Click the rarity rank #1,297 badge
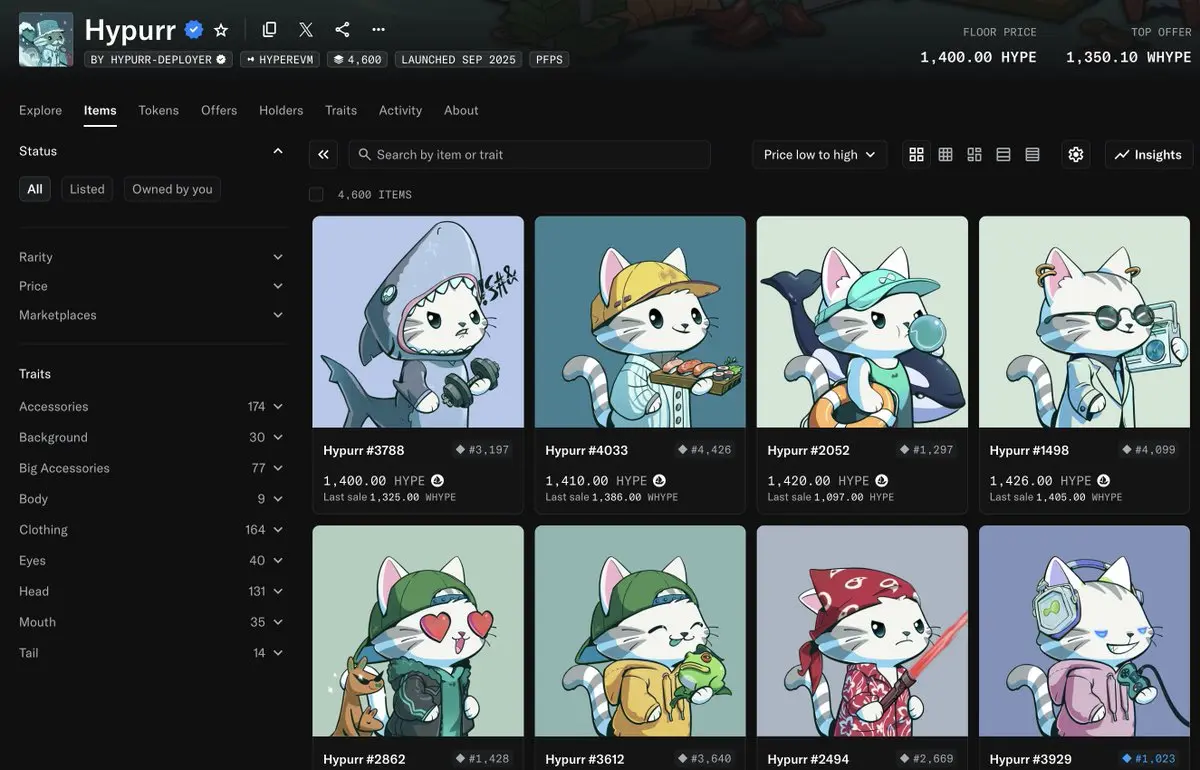The width and height of the screenshot is (1200, 770). 926,450
